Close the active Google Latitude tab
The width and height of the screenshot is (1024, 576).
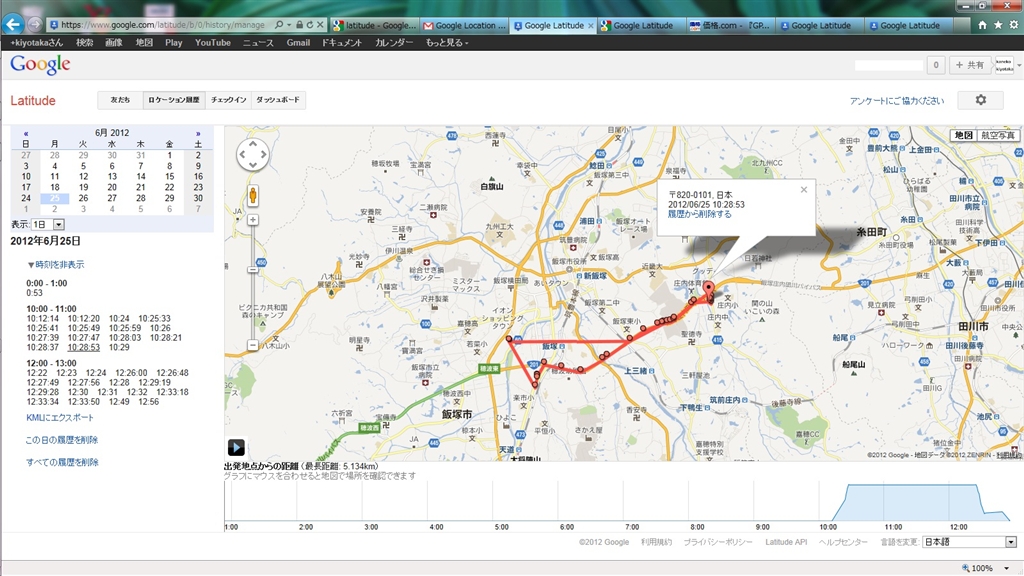590,25
